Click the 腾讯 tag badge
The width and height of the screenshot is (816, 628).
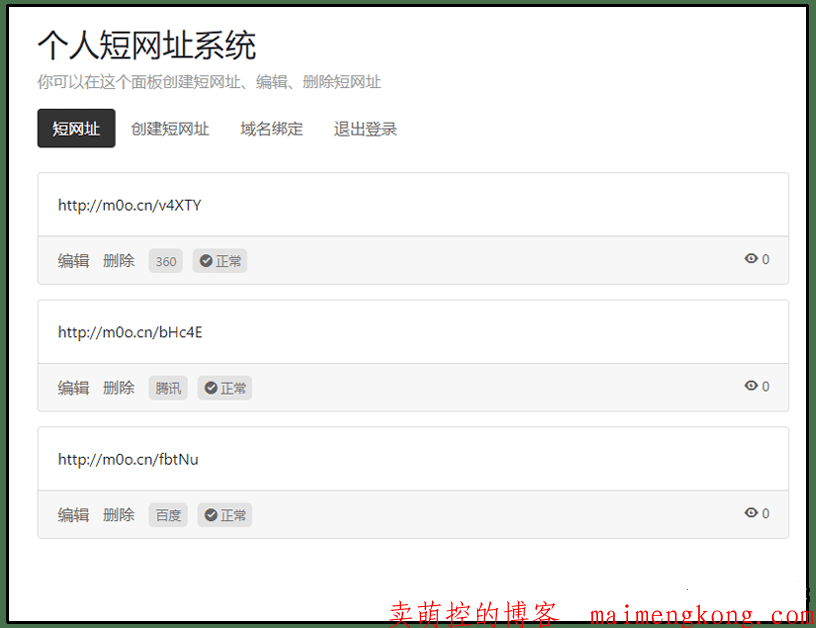pos(168,388)
